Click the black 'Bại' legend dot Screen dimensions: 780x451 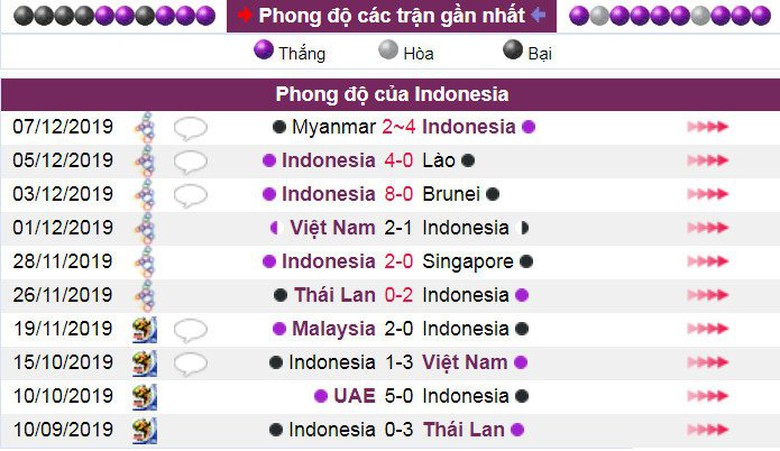point(512,51)
